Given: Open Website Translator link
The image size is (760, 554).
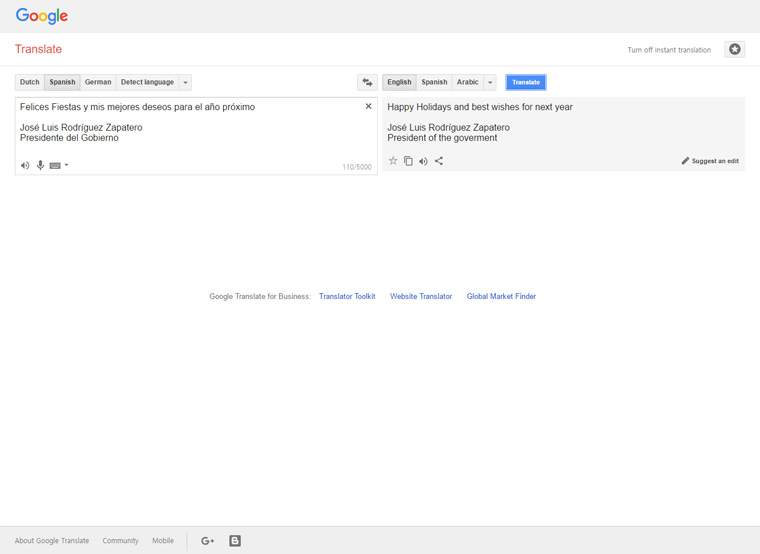Looking at the screenshot, I should point(421,296).
